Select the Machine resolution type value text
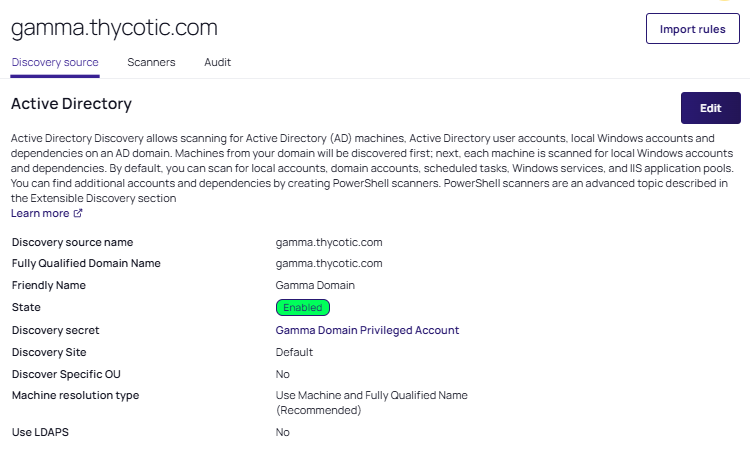Viewport: 750px width, 451px height. tap(371, 402)
